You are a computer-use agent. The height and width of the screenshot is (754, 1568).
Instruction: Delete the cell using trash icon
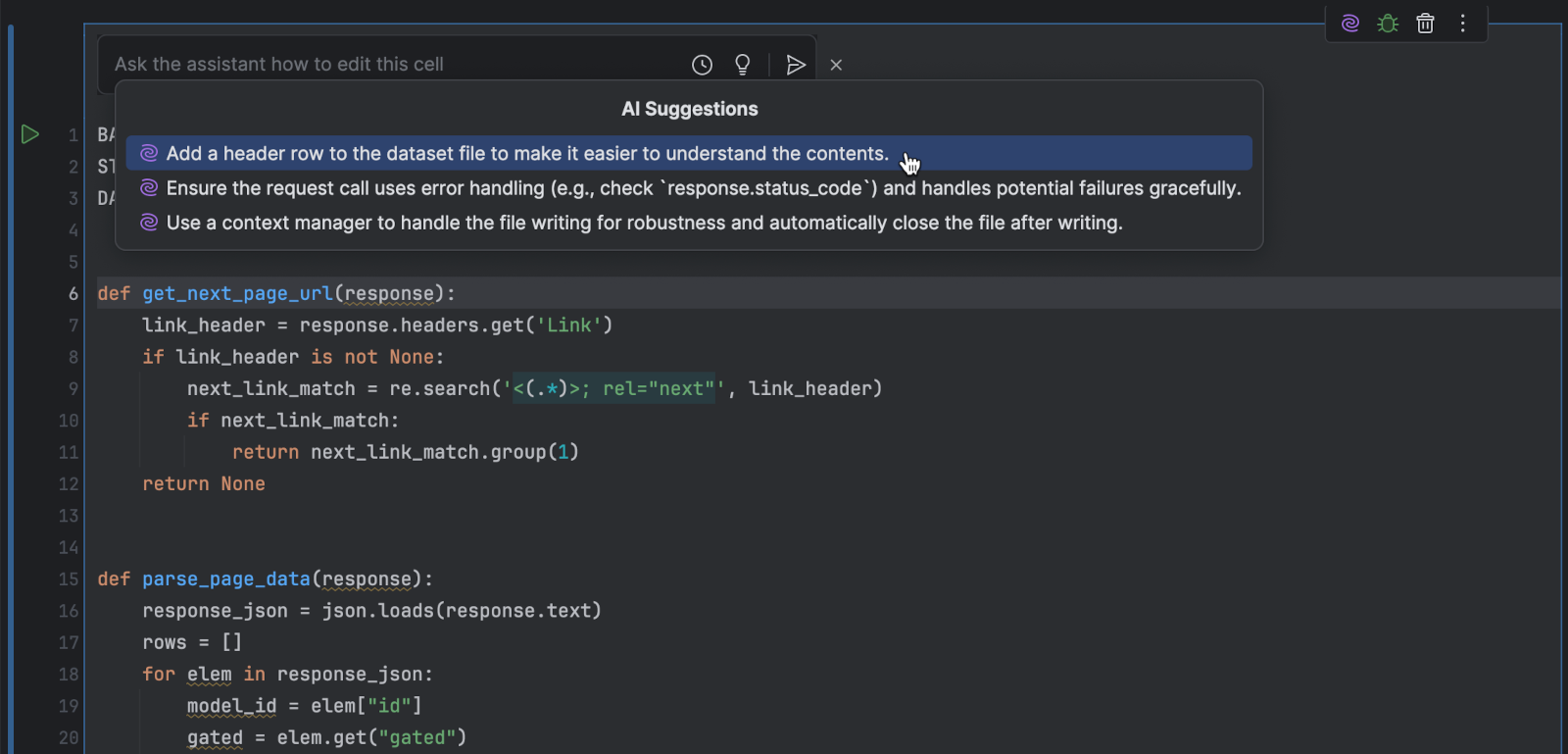1425,24
